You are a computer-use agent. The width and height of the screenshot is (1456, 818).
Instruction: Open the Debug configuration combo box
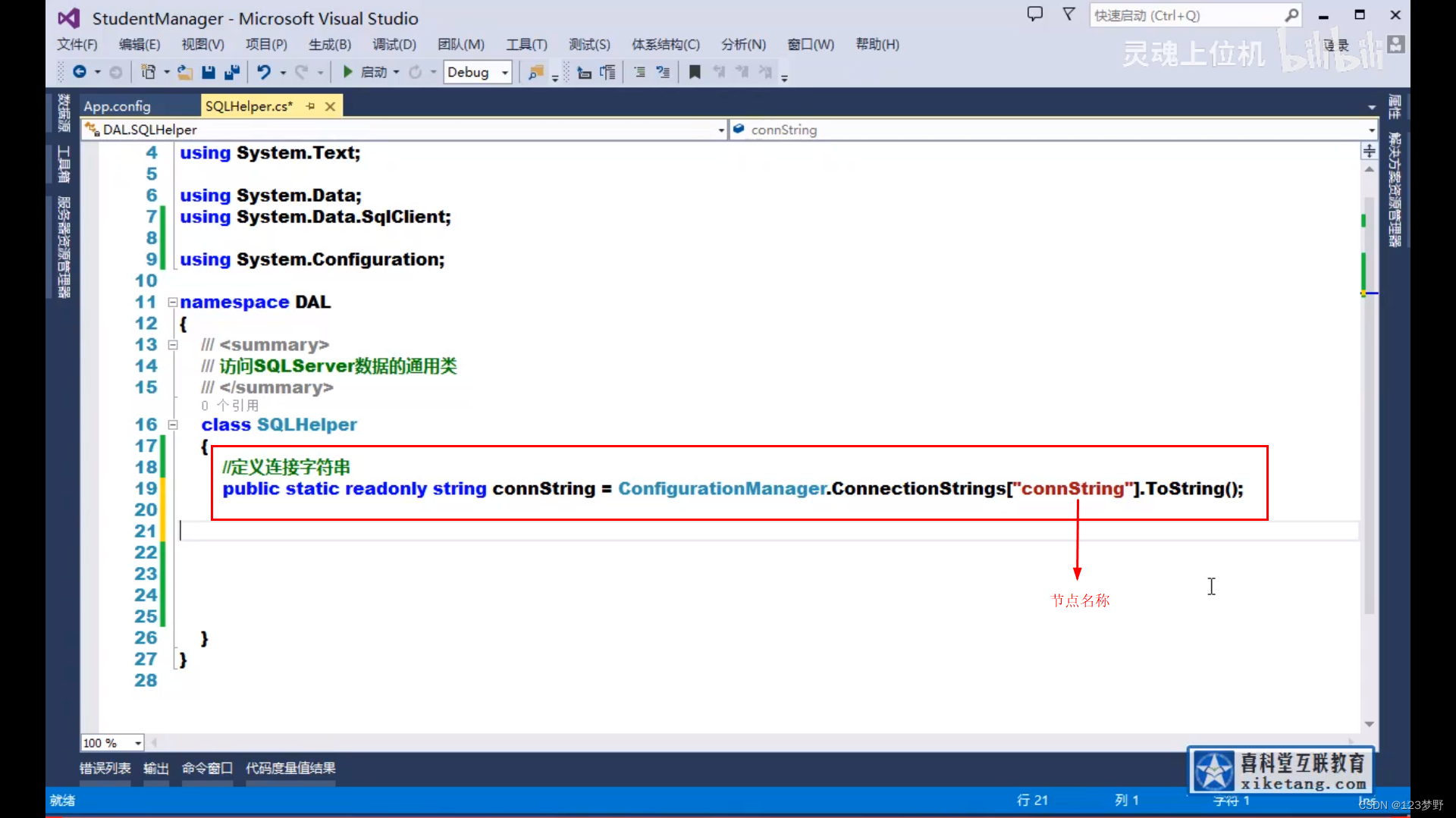(x=477, y=72)
